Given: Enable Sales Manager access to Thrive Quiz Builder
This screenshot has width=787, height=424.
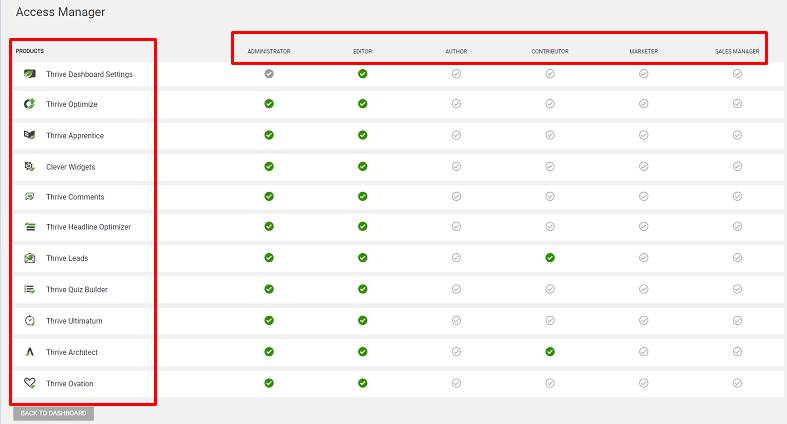Looking at the screenshot, I should click(737, 289).
